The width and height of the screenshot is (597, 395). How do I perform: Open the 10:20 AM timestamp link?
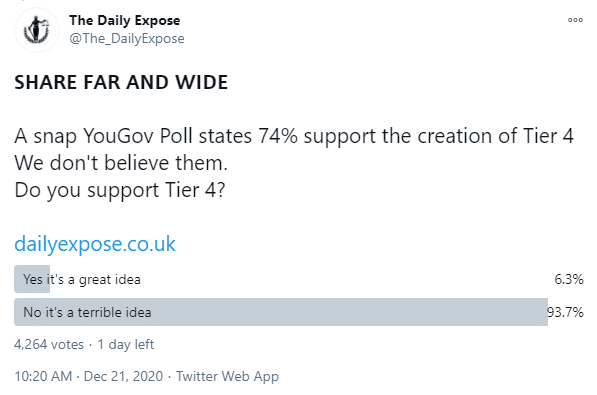[43, 376]
